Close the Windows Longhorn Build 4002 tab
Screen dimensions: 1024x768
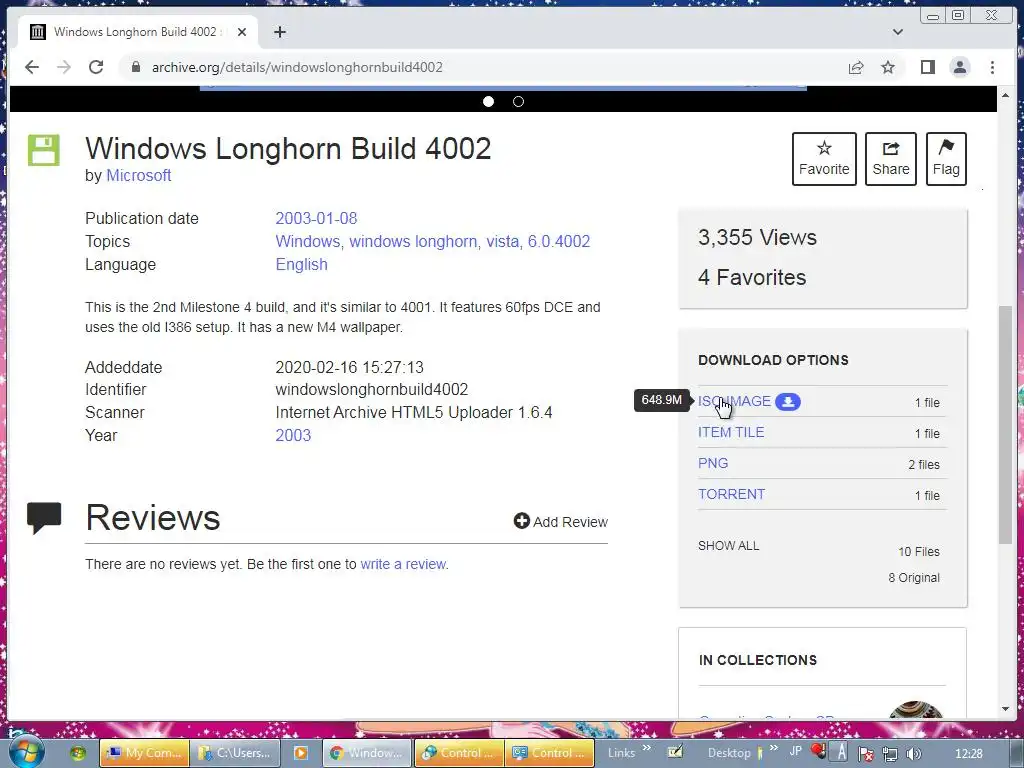pos(242,32)
